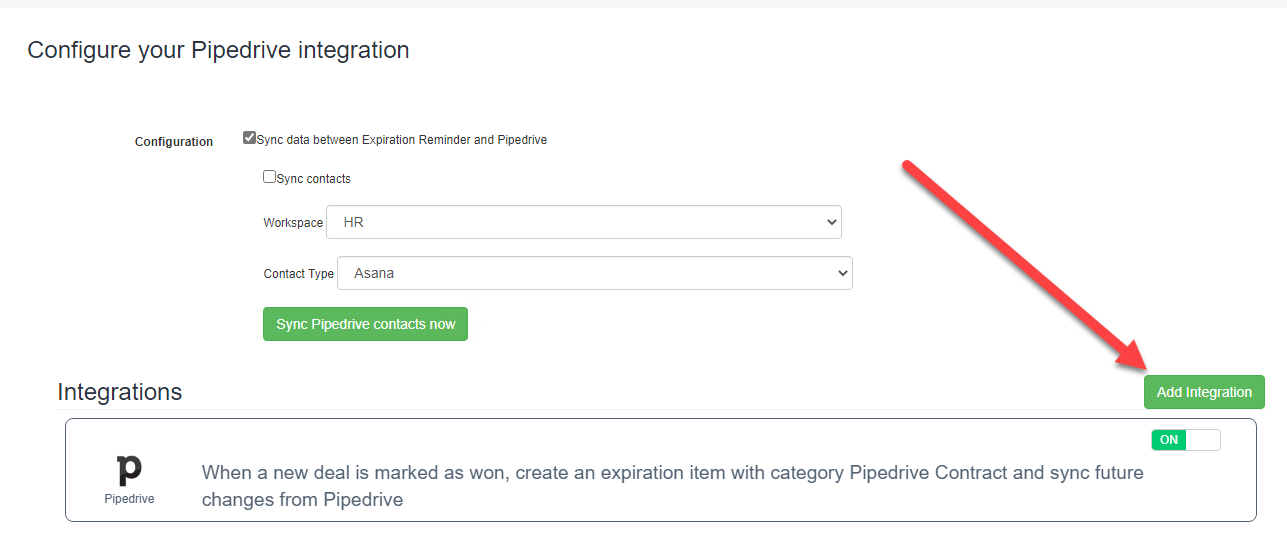This screenshot has height=554, width=1287.
Task: Click the white knob of the ON switch
Action: 1203,440
